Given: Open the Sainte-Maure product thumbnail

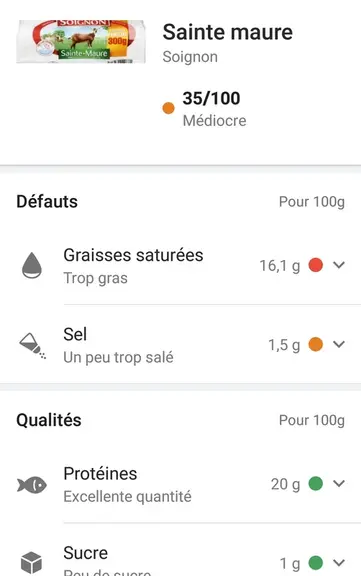Looking at the screenshot, I should tap(81, 42).
